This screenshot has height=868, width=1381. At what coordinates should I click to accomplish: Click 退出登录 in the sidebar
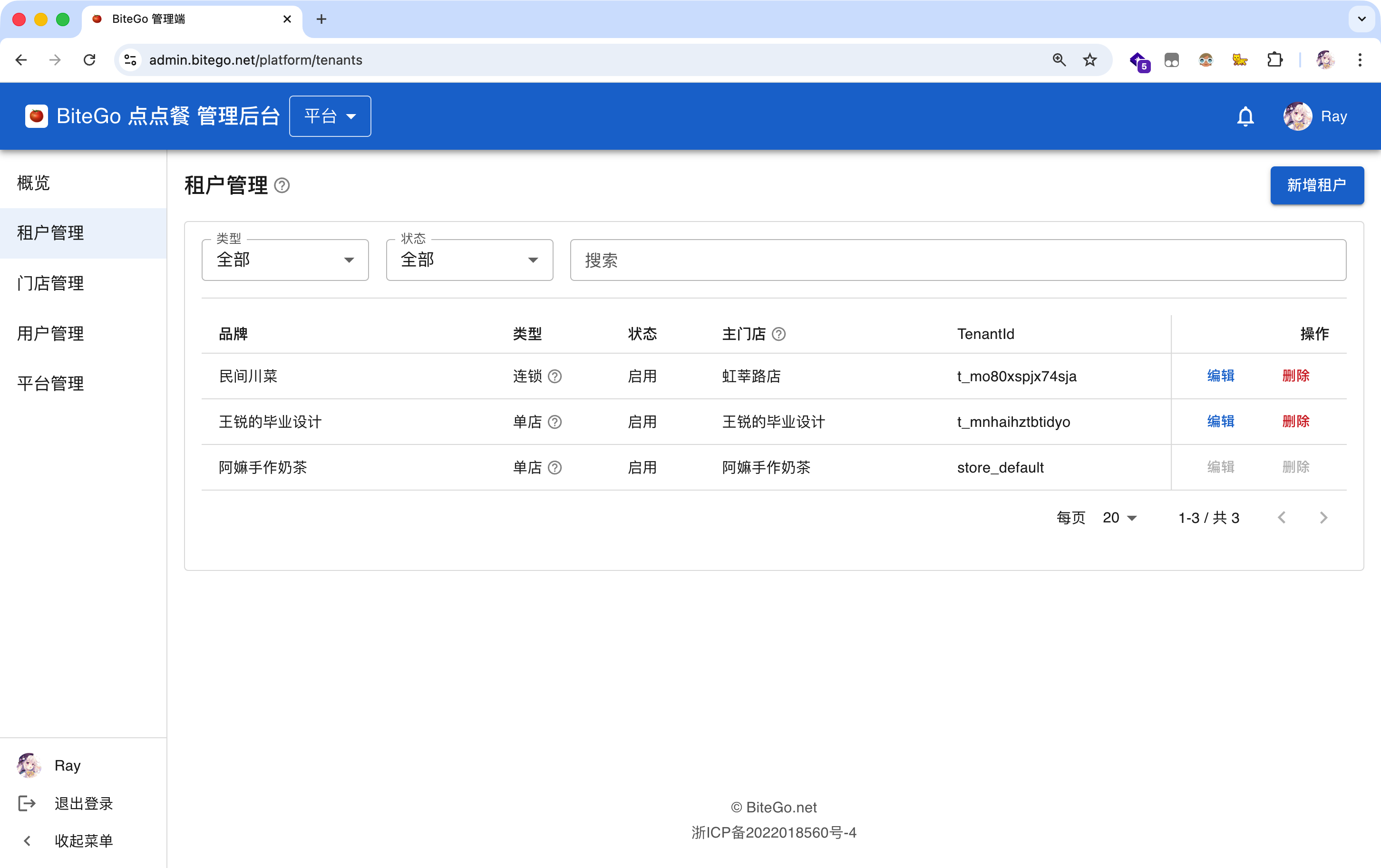pos(83,803)
